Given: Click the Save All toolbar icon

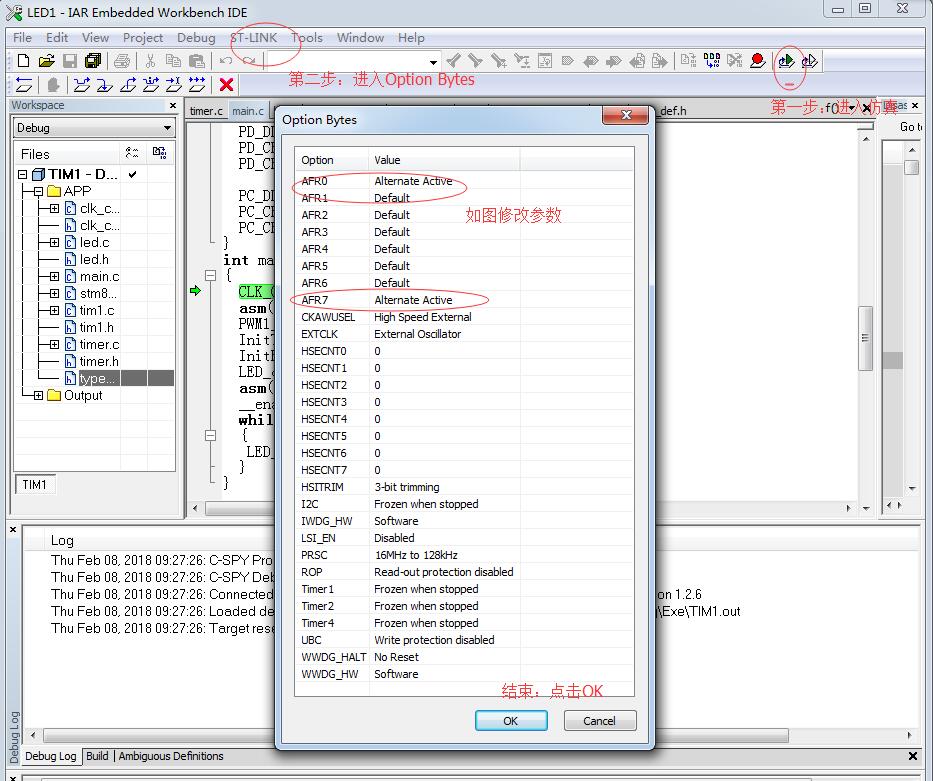Looking at the screenshot, I should (x=93, y=61).
